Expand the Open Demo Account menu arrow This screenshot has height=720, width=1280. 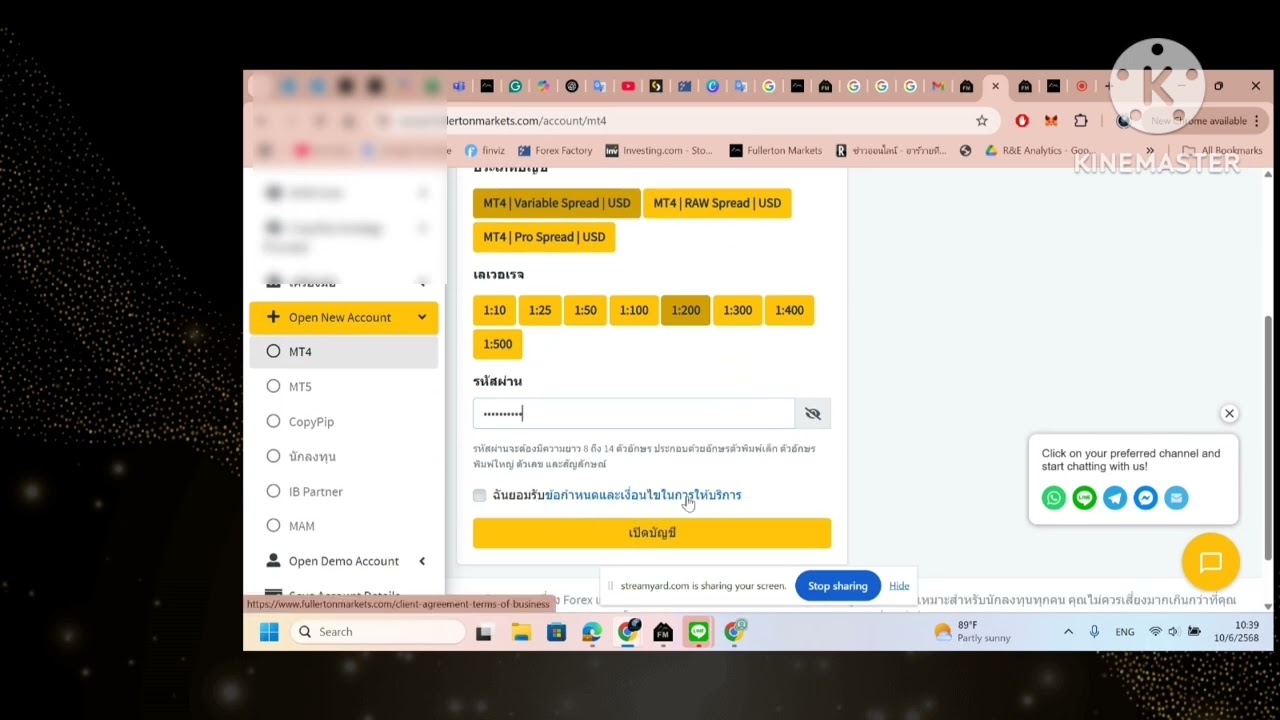coord(422,561)
